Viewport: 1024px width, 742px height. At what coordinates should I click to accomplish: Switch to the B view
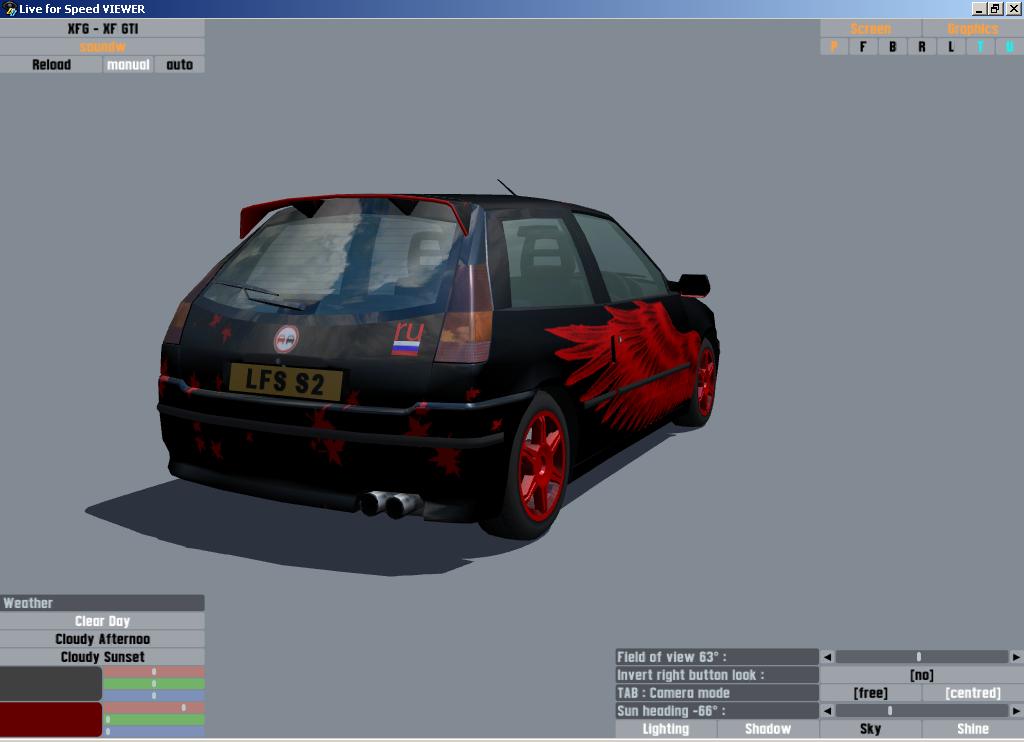[x=892, y=46]
